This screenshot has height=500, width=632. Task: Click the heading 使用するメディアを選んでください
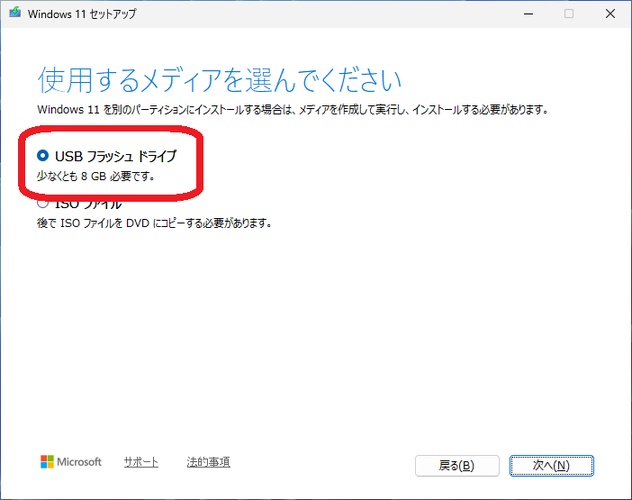(220, 80)
